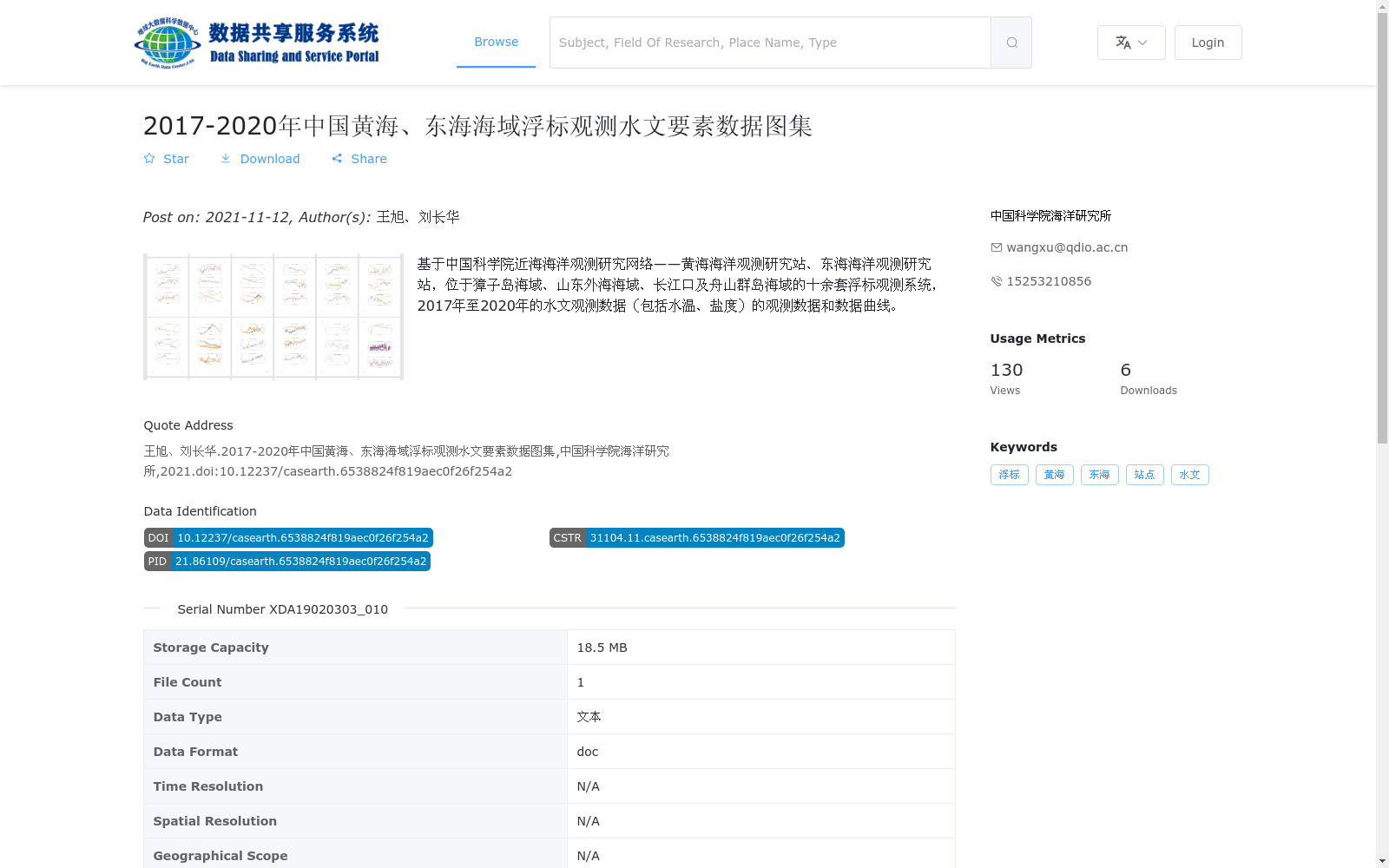Select the 站点 keyword tag

tap(1144, 475)
